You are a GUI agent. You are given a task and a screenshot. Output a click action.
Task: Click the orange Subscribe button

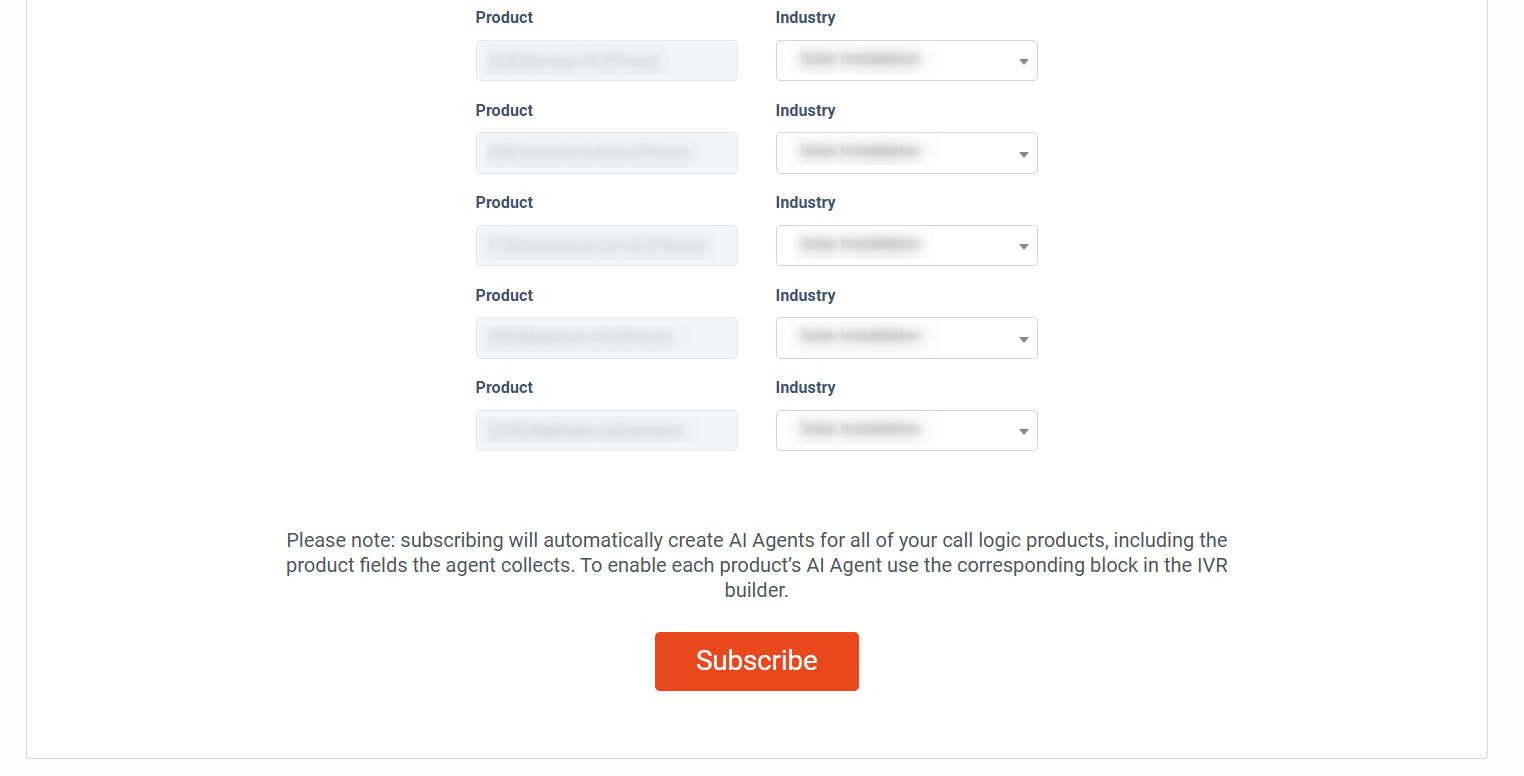pyautogui.click(x=756, y=661)
